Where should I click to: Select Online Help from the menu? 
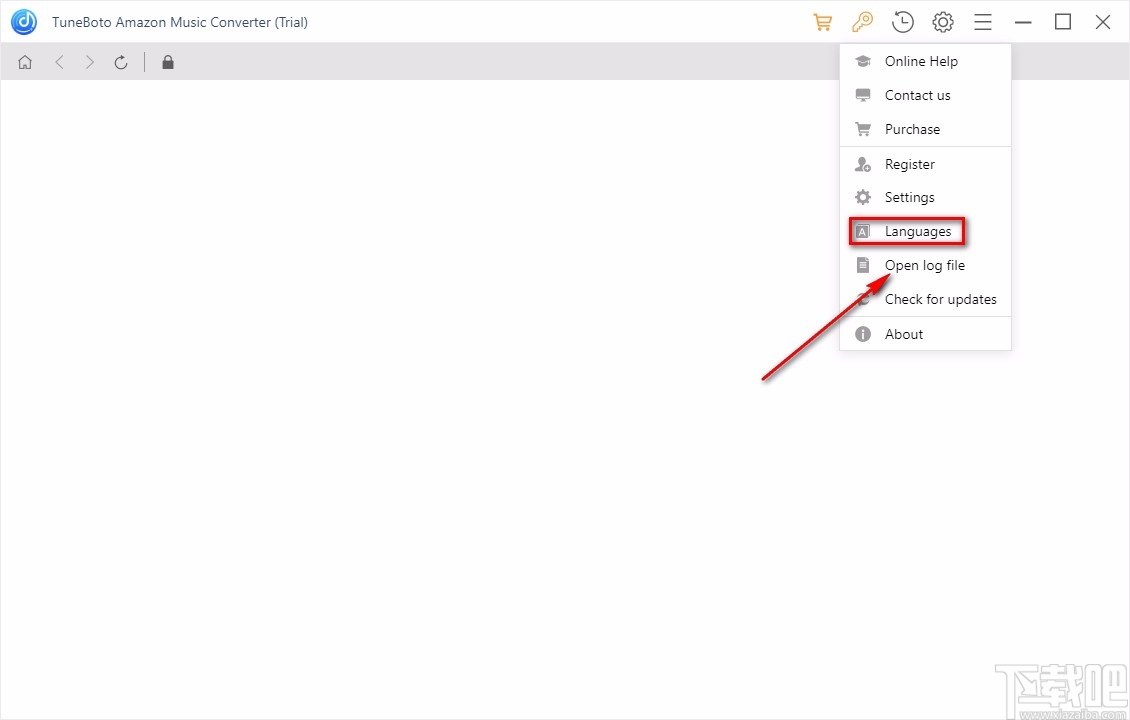tap(925, 61)
